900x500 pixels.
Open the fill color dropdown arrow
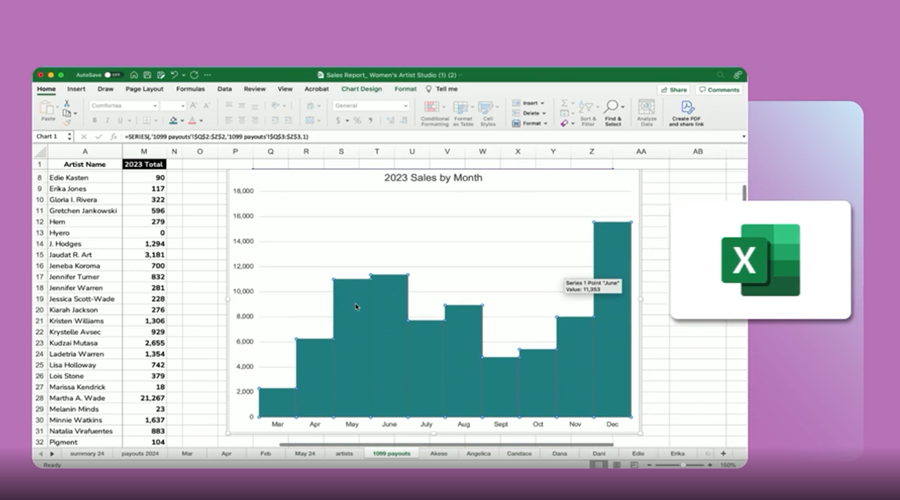click(182, 121)
